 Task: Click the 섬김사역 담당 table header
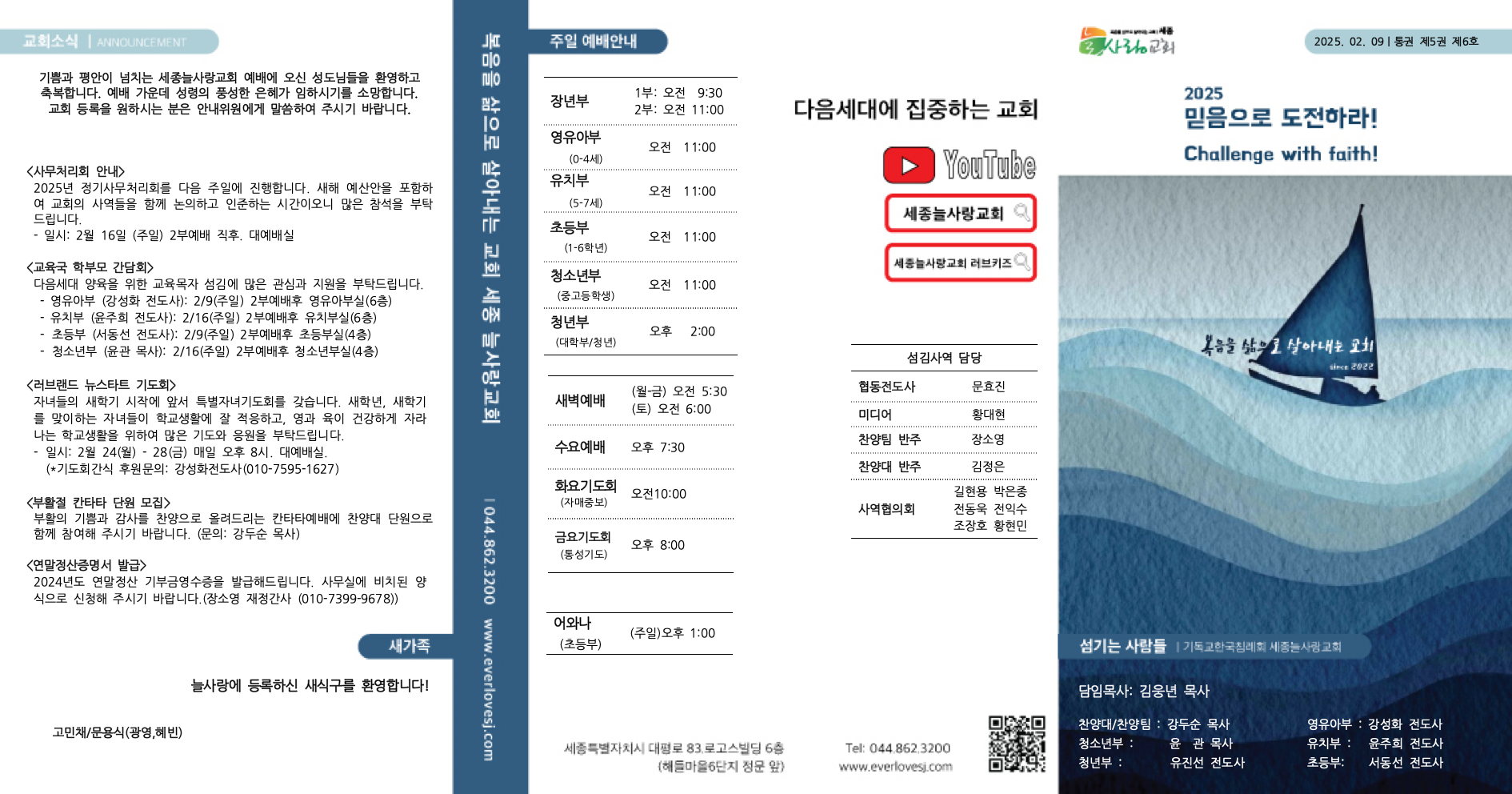(944, 358)
